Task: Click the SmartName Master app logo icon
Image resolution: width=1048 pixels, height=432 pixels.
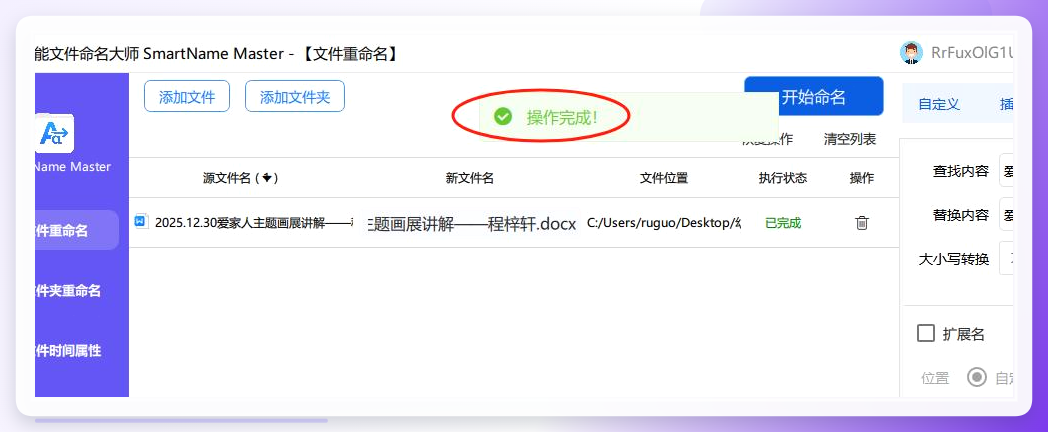Action: coord(54,134)
